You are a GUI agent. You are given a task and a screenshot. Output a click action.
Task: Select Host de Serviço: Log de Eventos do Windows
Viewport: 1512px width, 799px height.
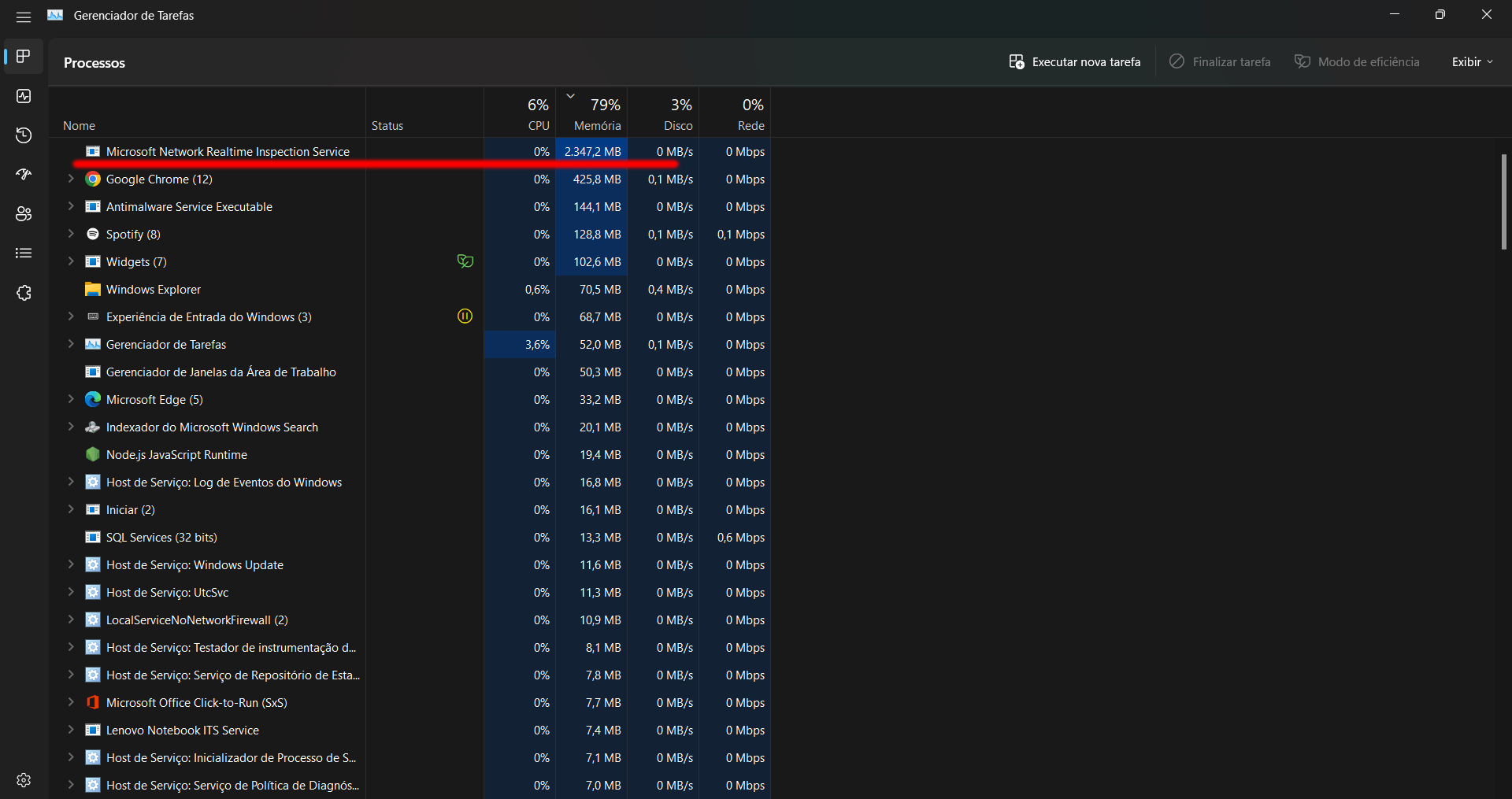click(x=409, y=483)
